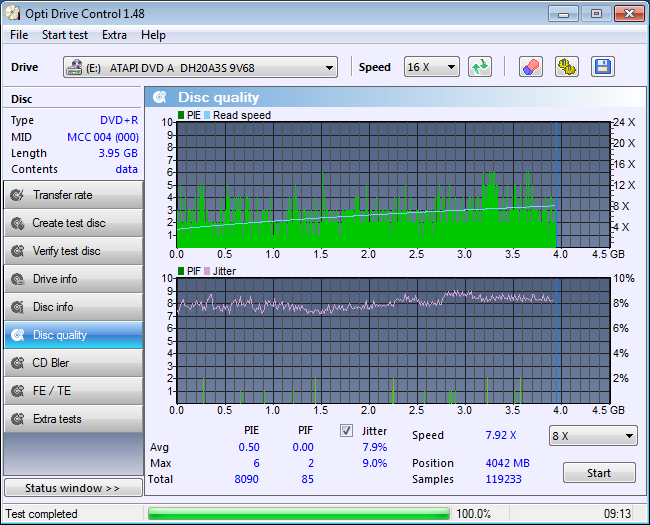
Task: Click the Read speed blue legend swatch
Action: tap(207, 115)
